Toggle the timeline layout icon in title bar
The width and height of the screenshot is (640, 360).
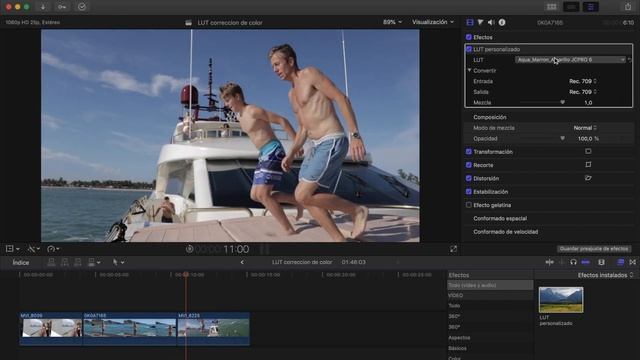571,7
